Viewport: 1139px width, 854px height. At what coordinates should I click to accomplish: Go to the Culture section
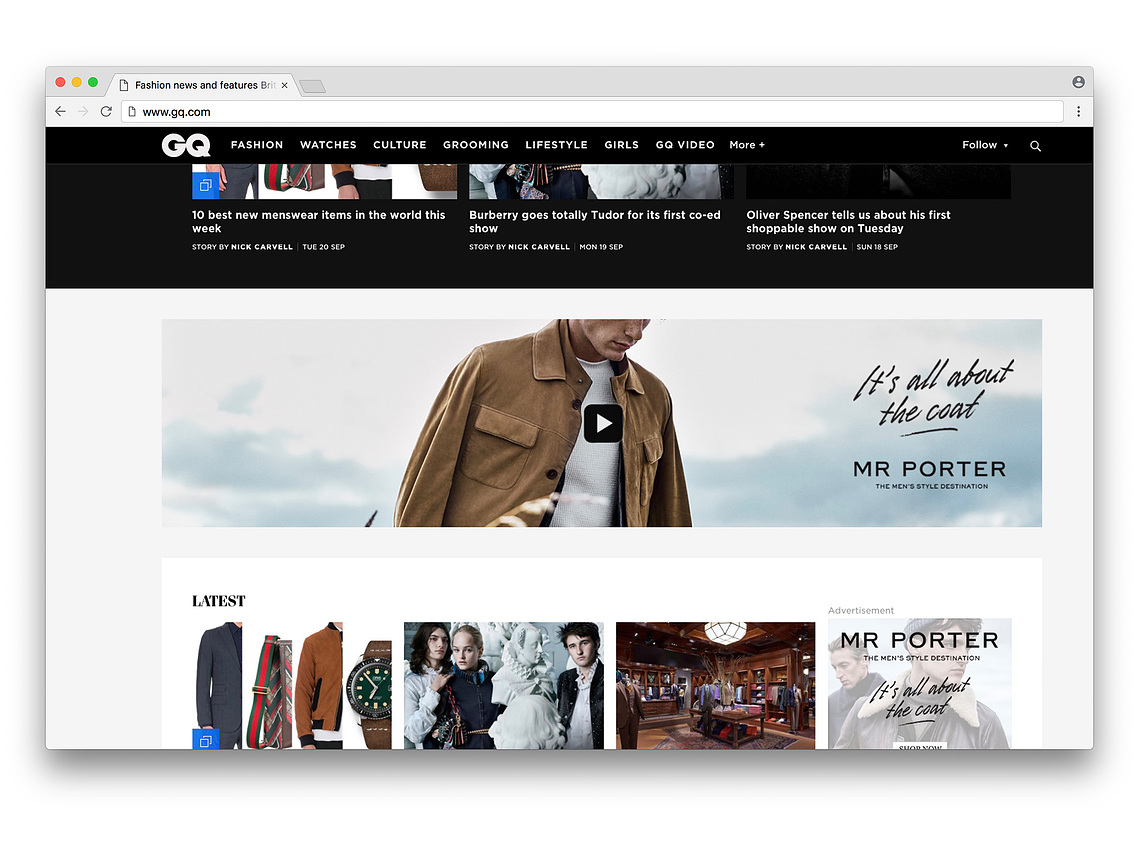[400, 145]
